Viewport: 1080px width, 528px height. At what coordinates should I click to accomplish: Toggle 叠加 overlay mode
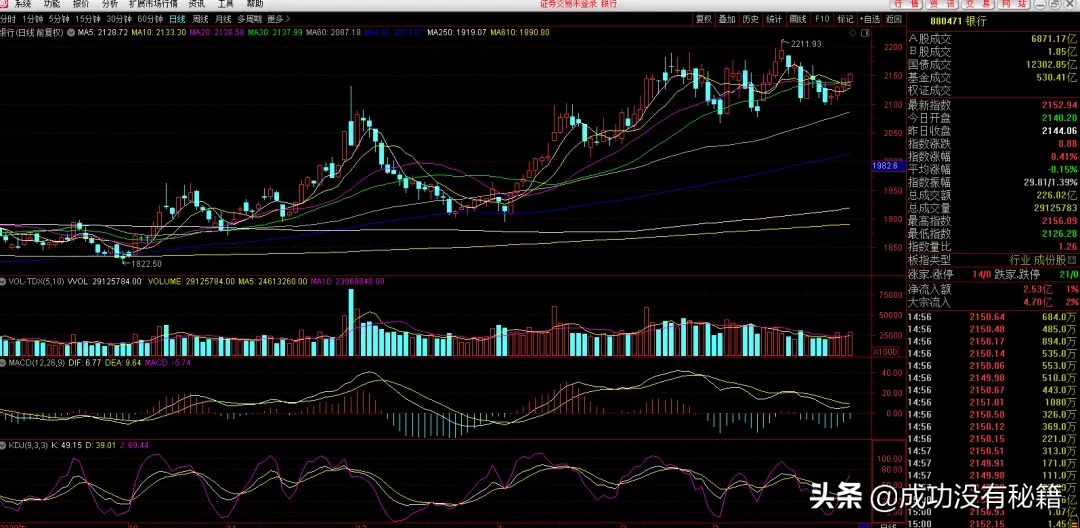point(727,19)
